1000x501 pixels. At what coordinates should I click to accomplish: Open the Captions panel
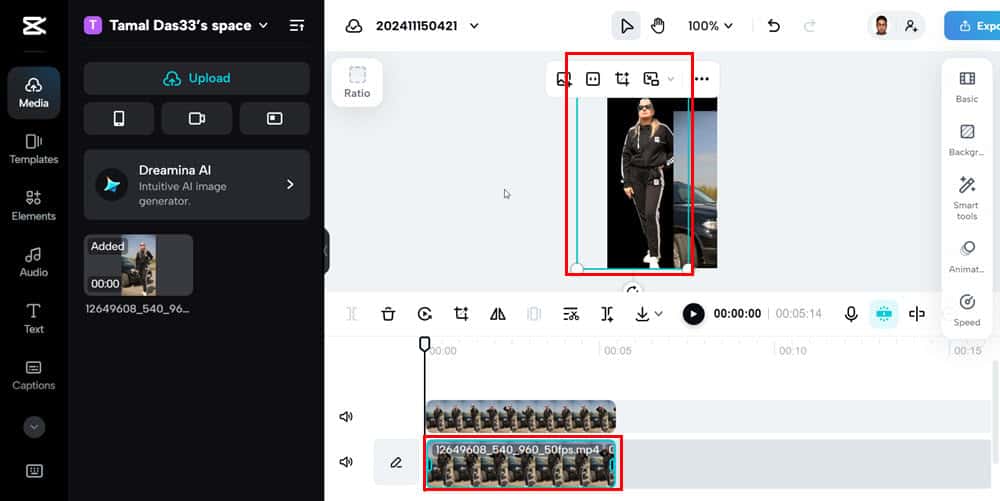pyautogui.click(x=34, y=375)
